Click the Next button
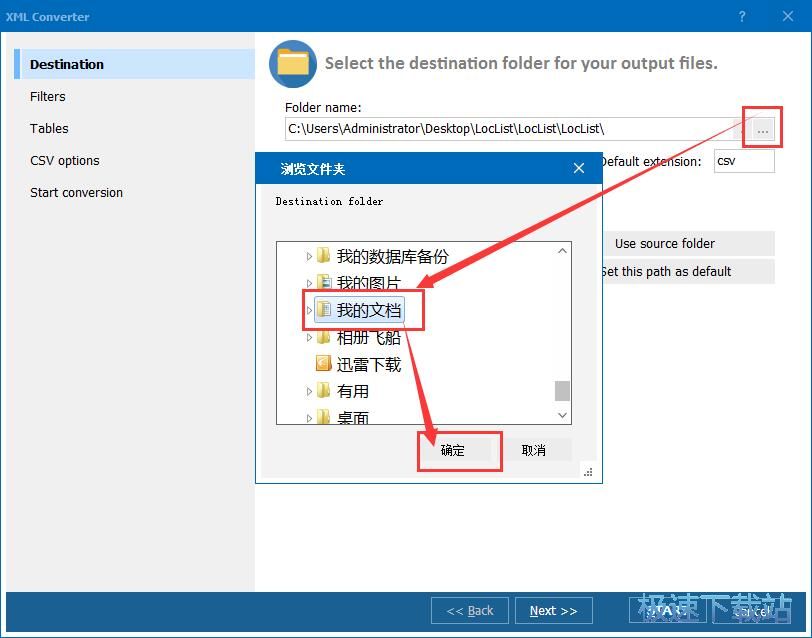 (554, 611)
